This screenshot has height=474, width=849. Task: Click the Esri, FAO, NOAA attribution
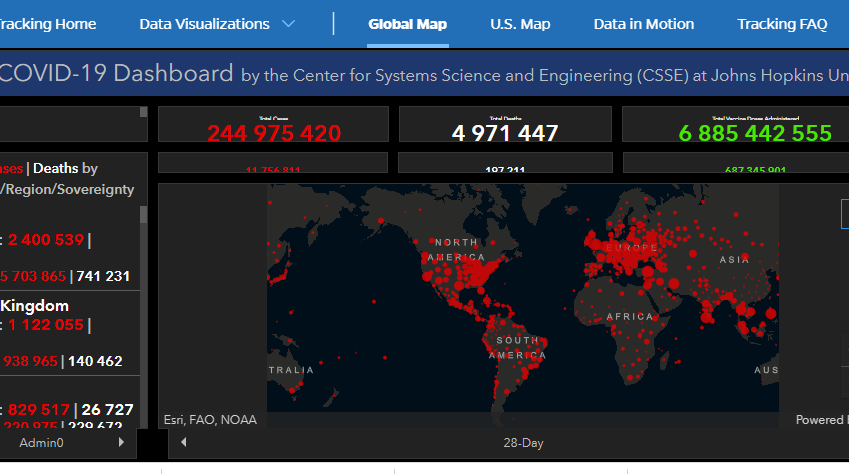[x=210, y=420]
